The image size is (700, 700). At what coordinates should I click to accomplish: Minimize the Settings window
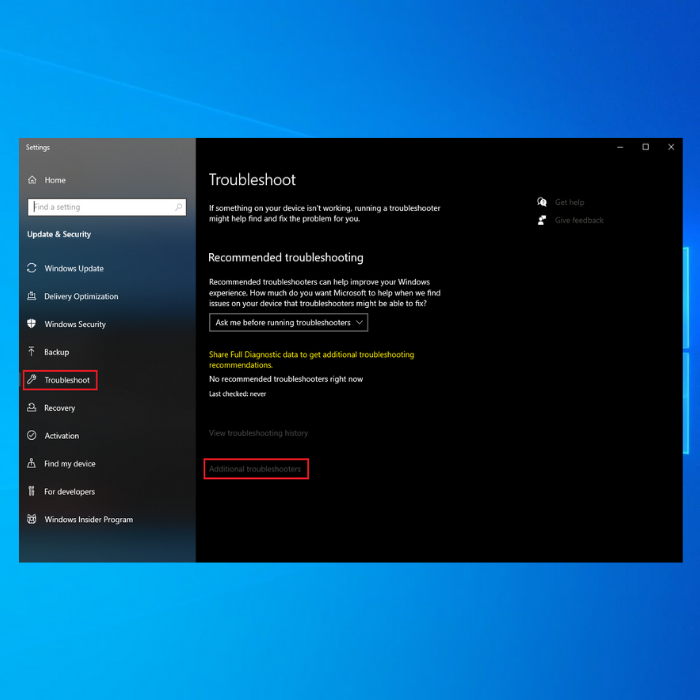620,147
